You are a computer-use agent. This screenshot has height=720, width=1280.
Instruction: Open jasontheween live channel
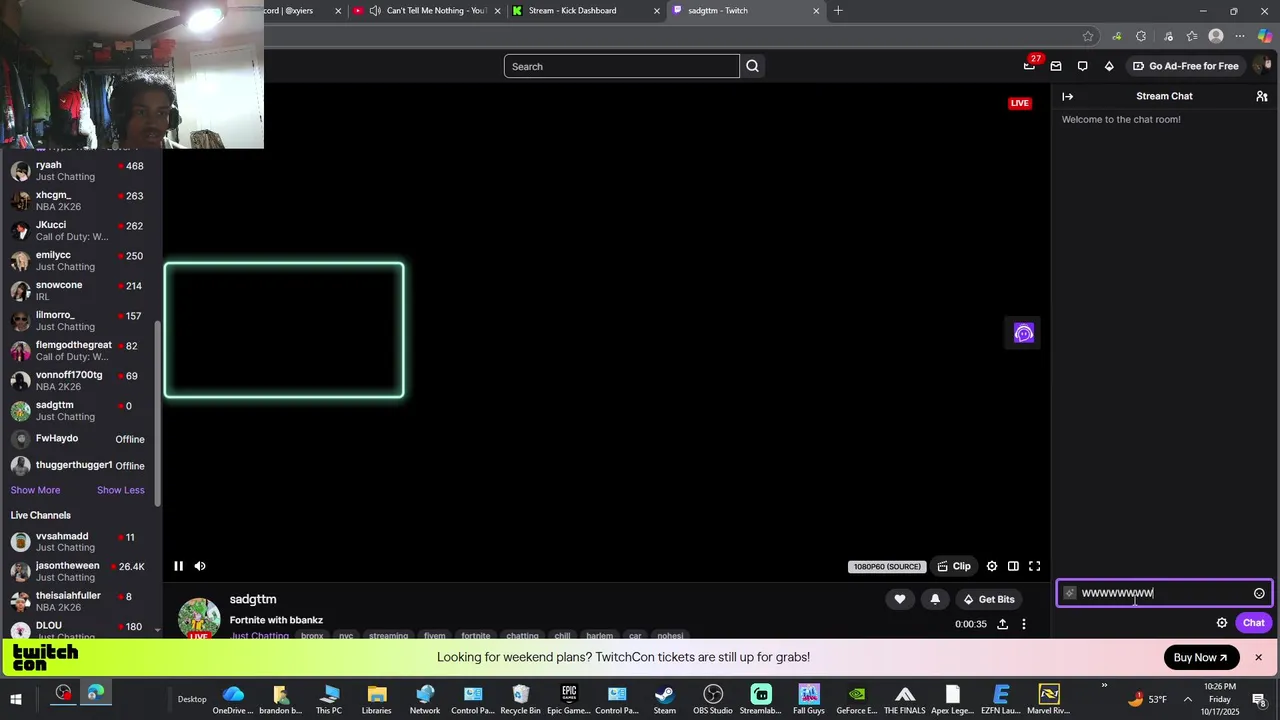(x=80, y=571)
